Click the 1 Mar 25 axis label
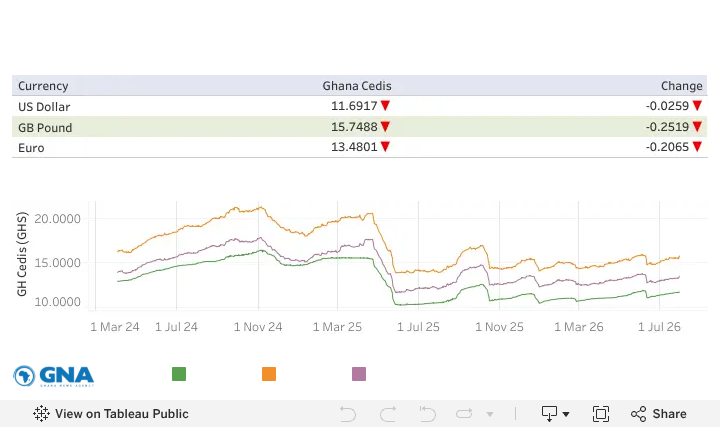This screenshot has width=720, height=427. [x=338, y=327]
